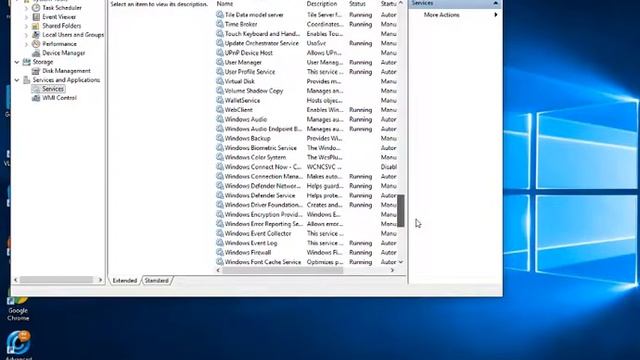Switch to the Extended tab
Viewport: 640px width, 360px height.
pos(124,280)
